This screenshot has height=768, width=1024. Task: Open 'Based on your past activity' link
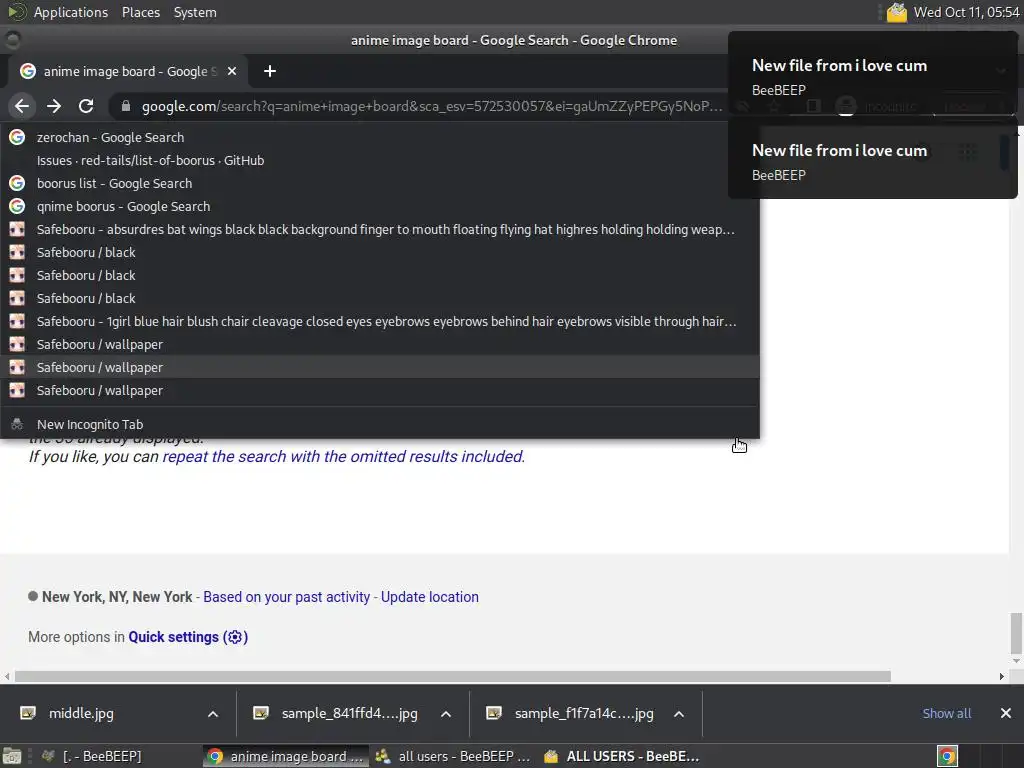tap(287, 597)
